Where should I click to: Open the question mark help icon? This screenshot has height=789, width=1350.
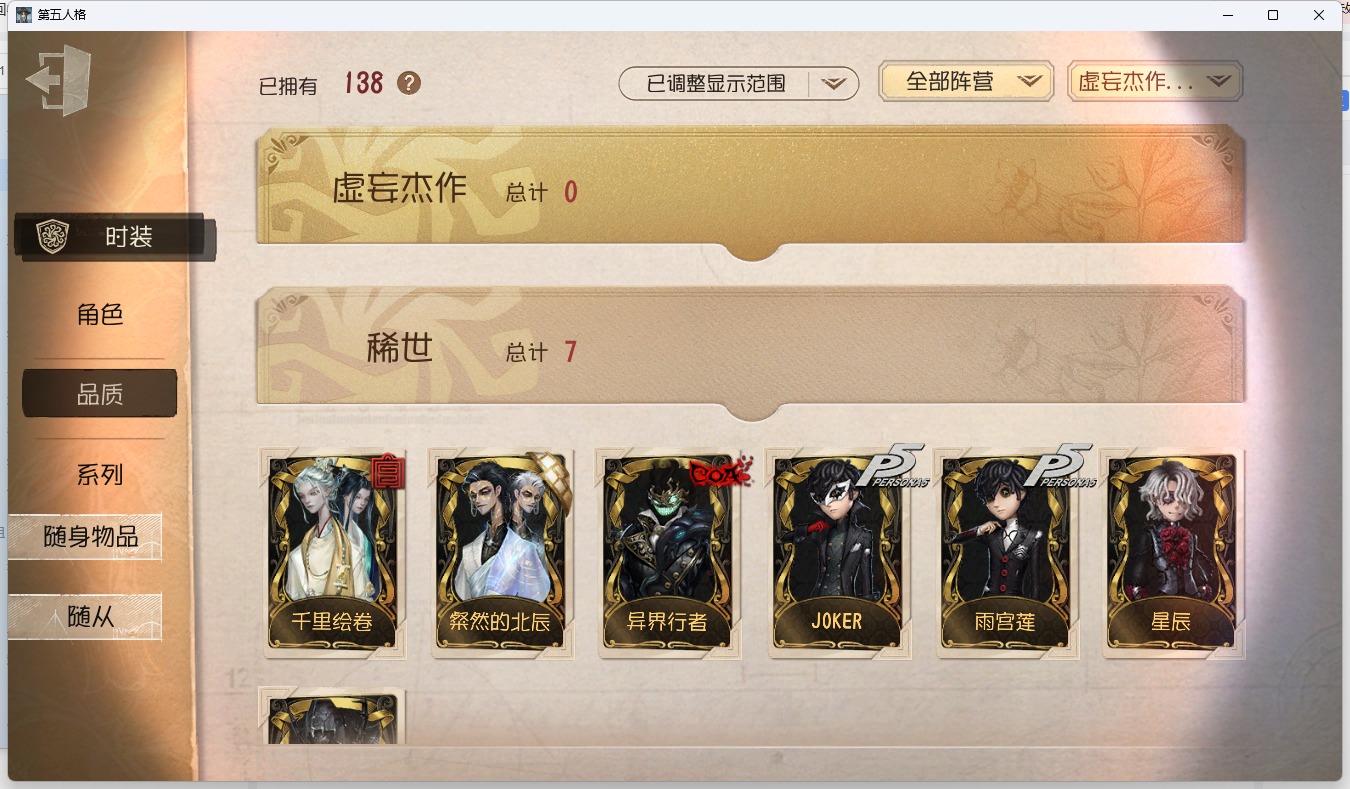[x=408, y=83]
